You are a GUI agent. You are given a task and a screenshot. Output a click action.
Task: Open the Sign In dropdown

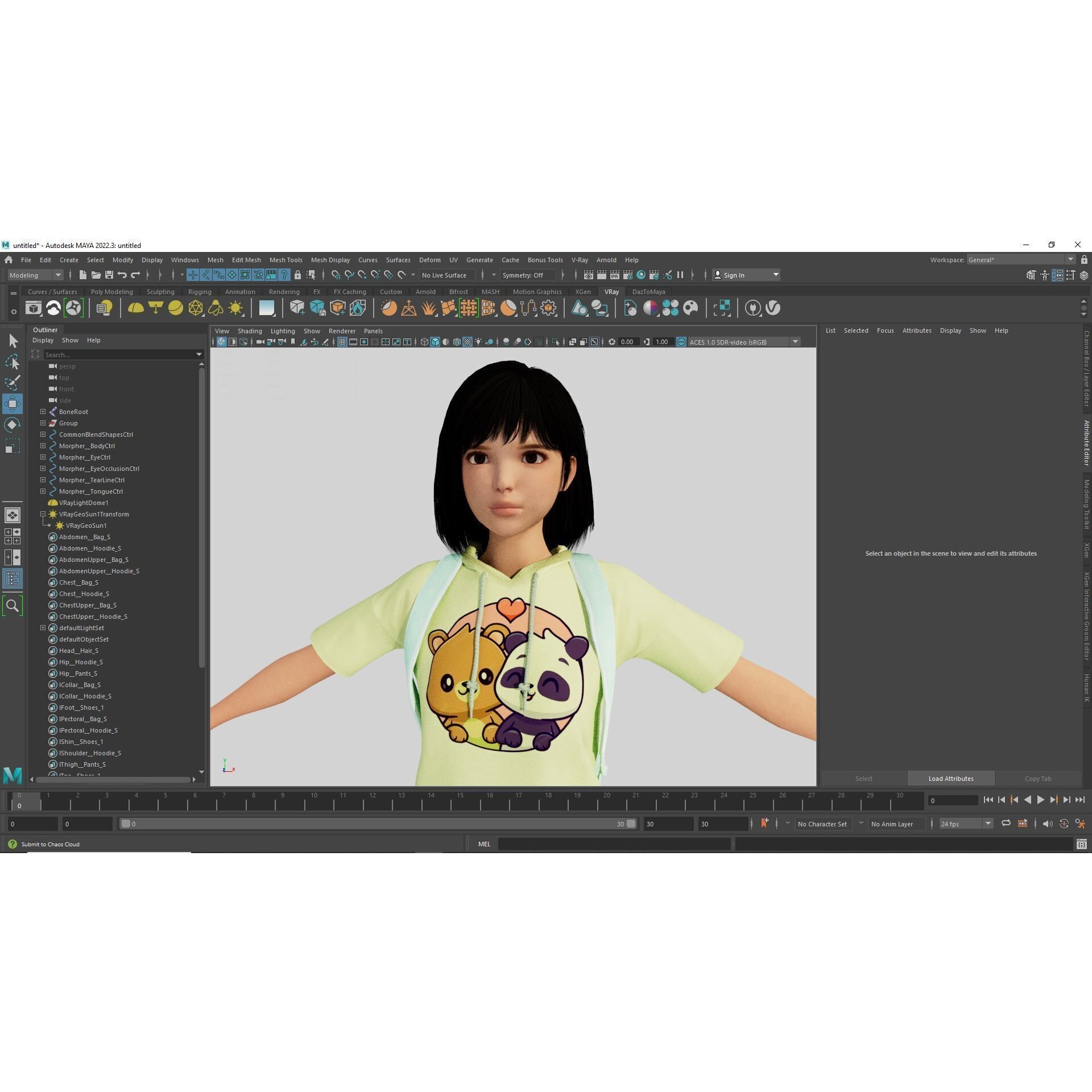[746, 275]
